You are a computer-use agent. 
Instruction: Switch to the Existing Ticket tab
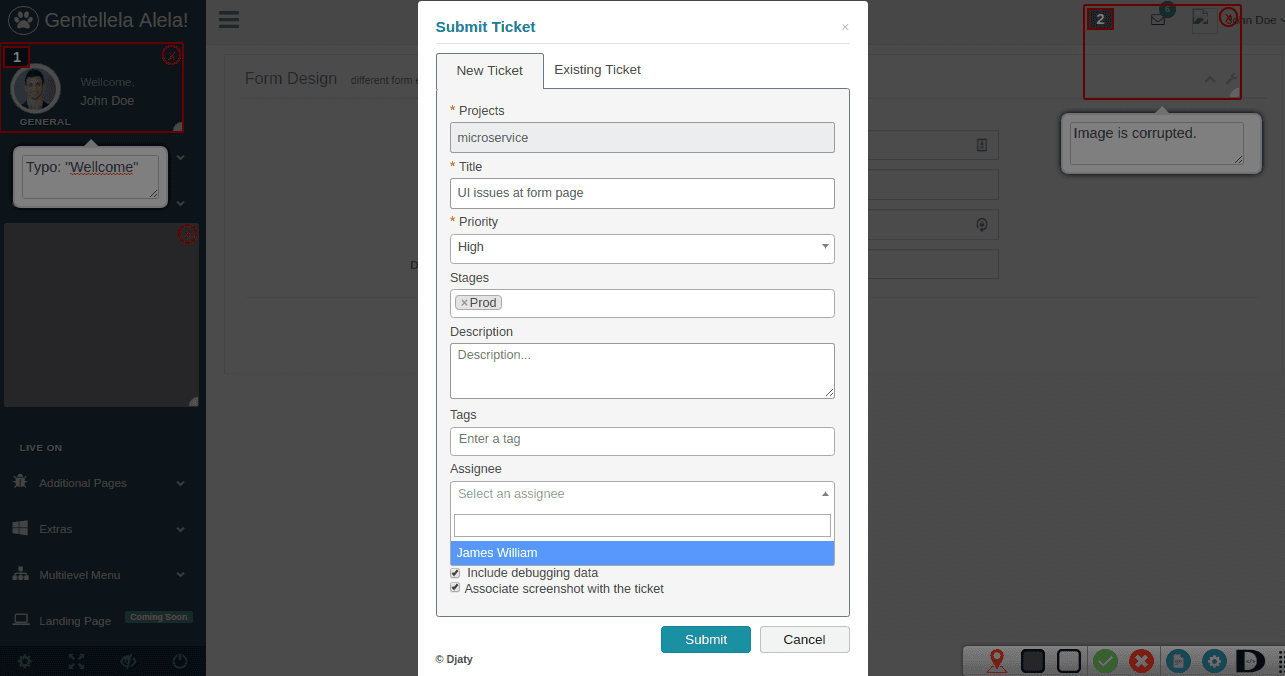click(x=597, y=70)
